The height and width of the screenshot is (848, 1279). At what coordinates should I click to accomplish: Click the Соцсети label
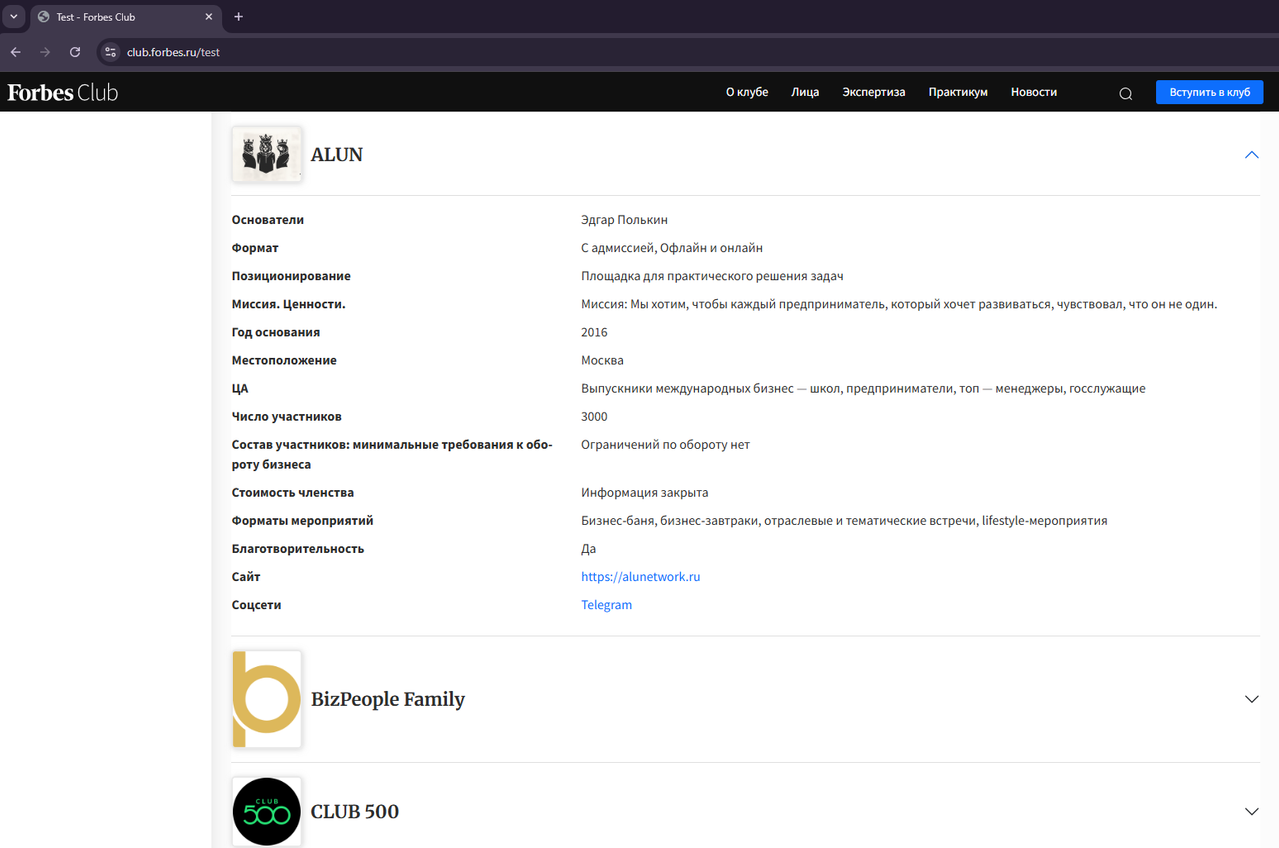coord(257,605)
